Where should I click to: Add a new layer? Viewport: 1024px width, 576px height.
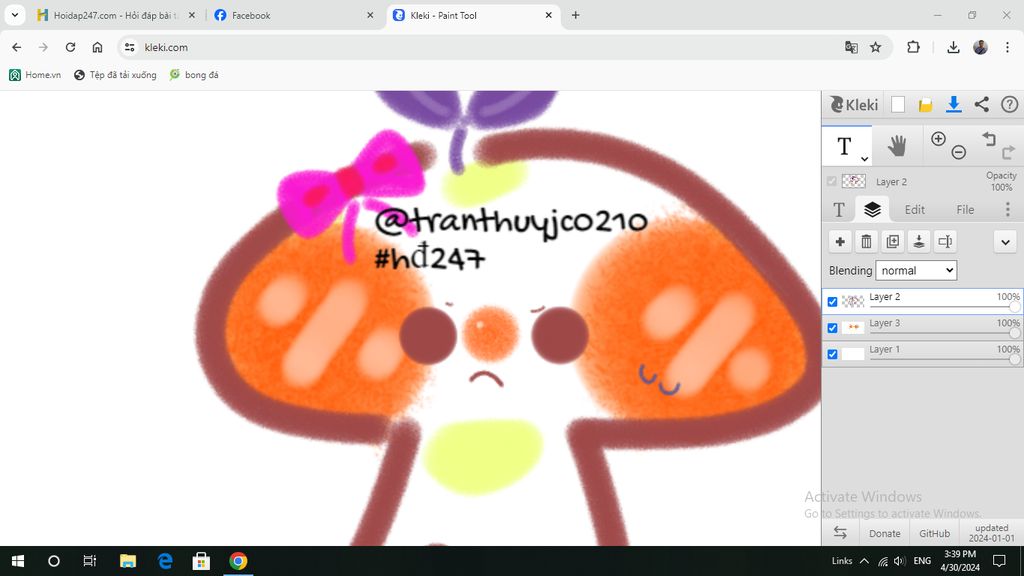[840, 242]
